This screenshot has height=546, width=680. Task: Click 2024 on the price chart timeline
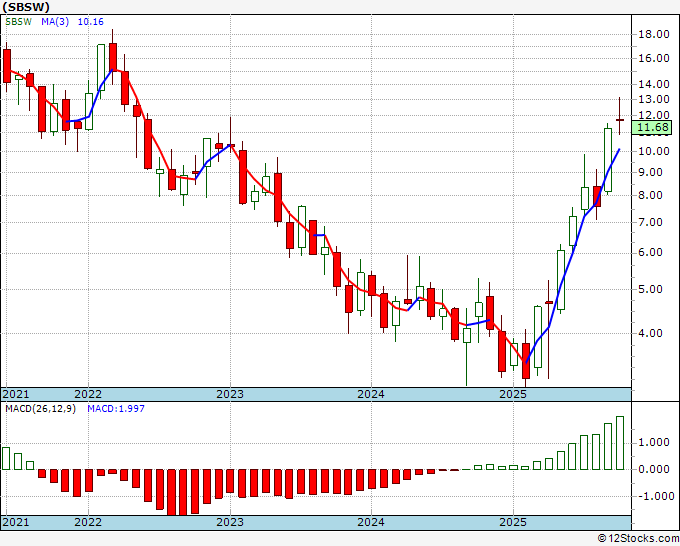point(371,395)
